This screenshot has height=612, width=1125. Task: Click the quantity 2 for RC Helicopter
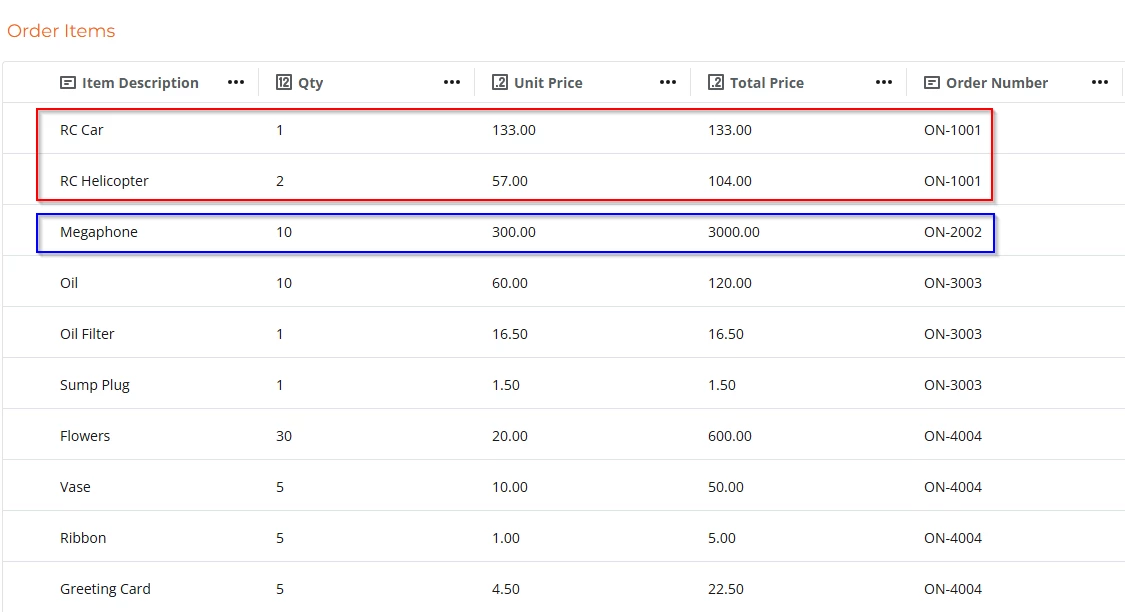pyautogui.click(x=280, y=181)
